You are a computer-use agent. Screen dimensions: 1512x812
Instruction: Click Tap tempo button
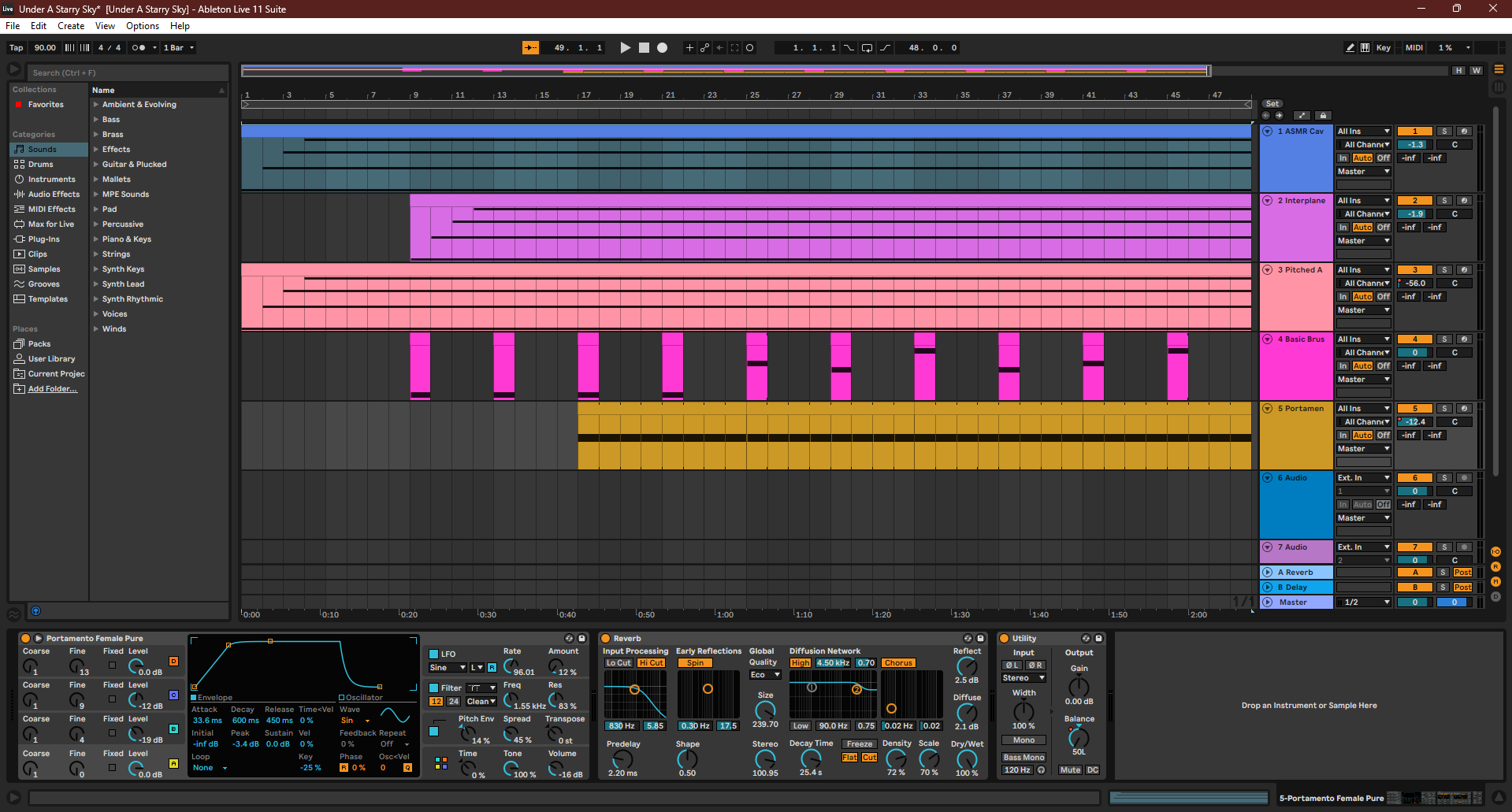coord(17,48)
